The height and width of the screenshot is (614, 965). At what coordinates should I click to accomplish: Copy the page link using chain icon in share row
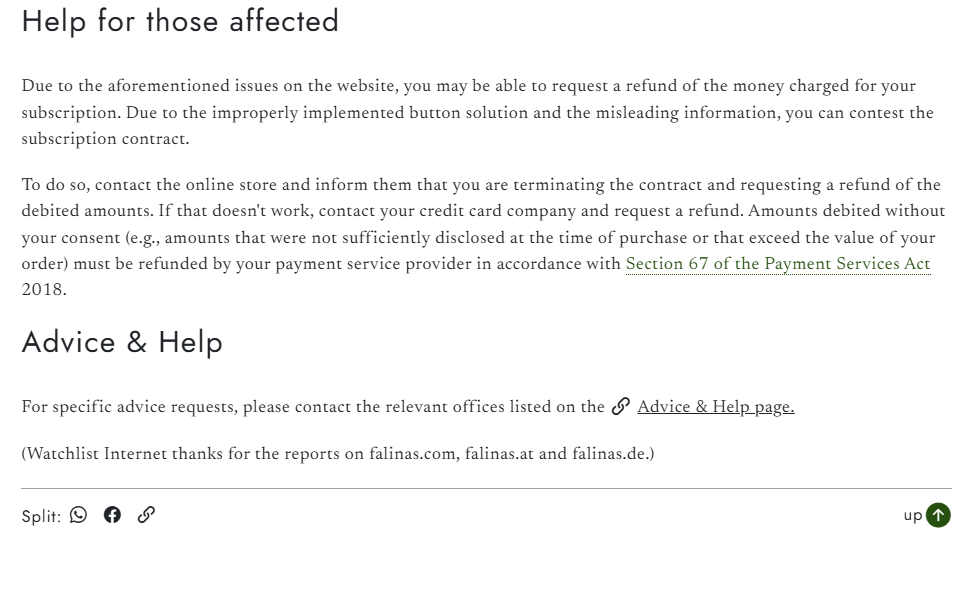[146, 515]
